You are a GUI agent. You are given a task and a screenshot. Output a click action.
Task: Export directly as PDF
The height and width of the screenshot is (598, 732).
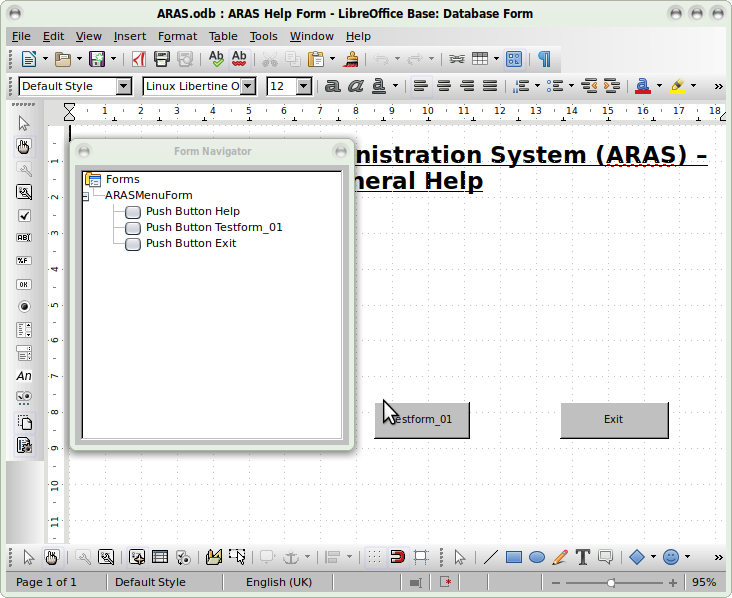click(x=139, y=59)
